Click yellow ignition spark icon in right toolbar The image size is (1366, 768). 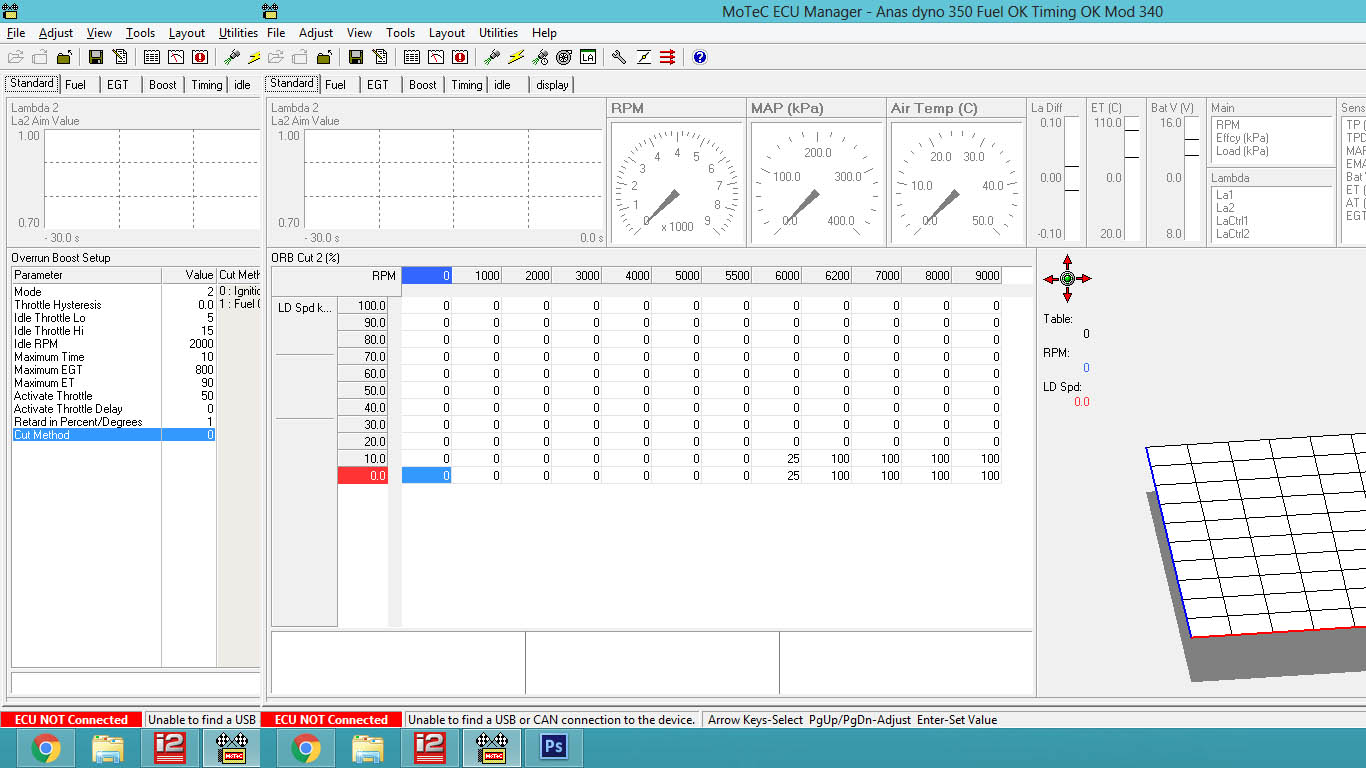[516, 57]
